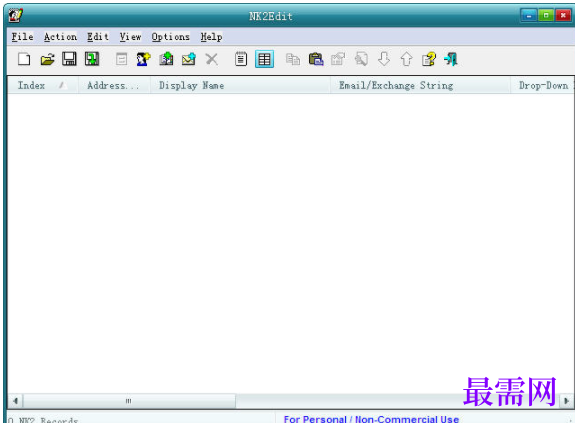Click the right arrow on the horizontal scrollbar
Screen dimensions: 575x423
(566, 401)
